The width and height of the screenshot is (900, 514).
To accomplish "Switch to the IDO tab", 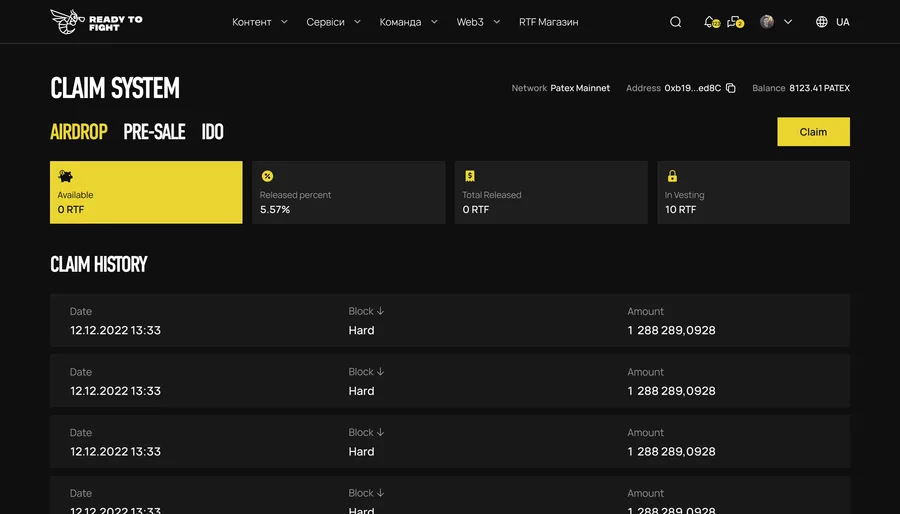I will [212, 132].
